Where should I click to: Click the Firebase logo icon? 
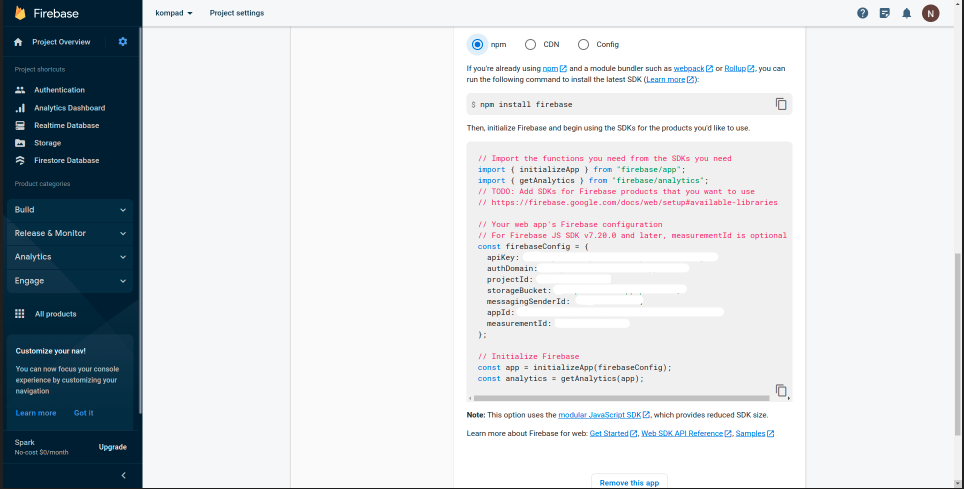pyautogui.click(x=20, y=13)
